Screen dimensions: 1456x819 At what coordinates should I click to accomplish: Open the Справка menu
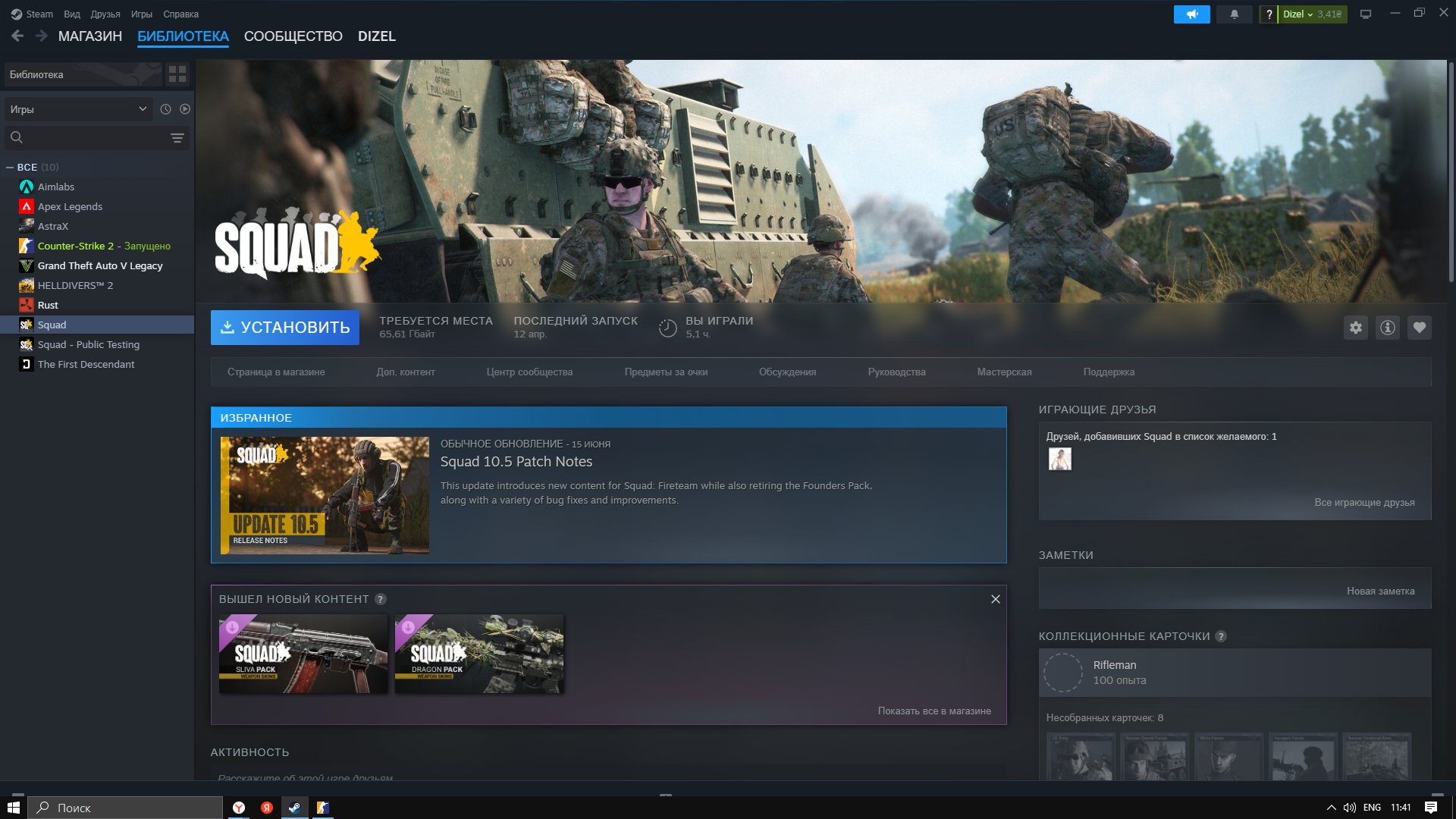pos(180,14)
